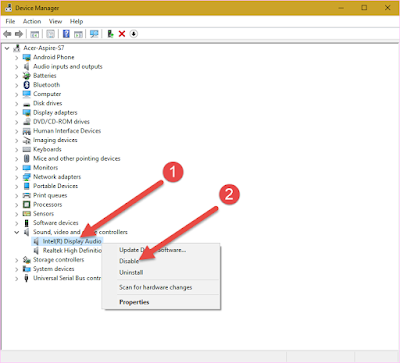Image resolution: width=400 pixels, height=363 pixels.
Task: Click the Scan for hardware changes monitor icon
Action: (94, 34)
